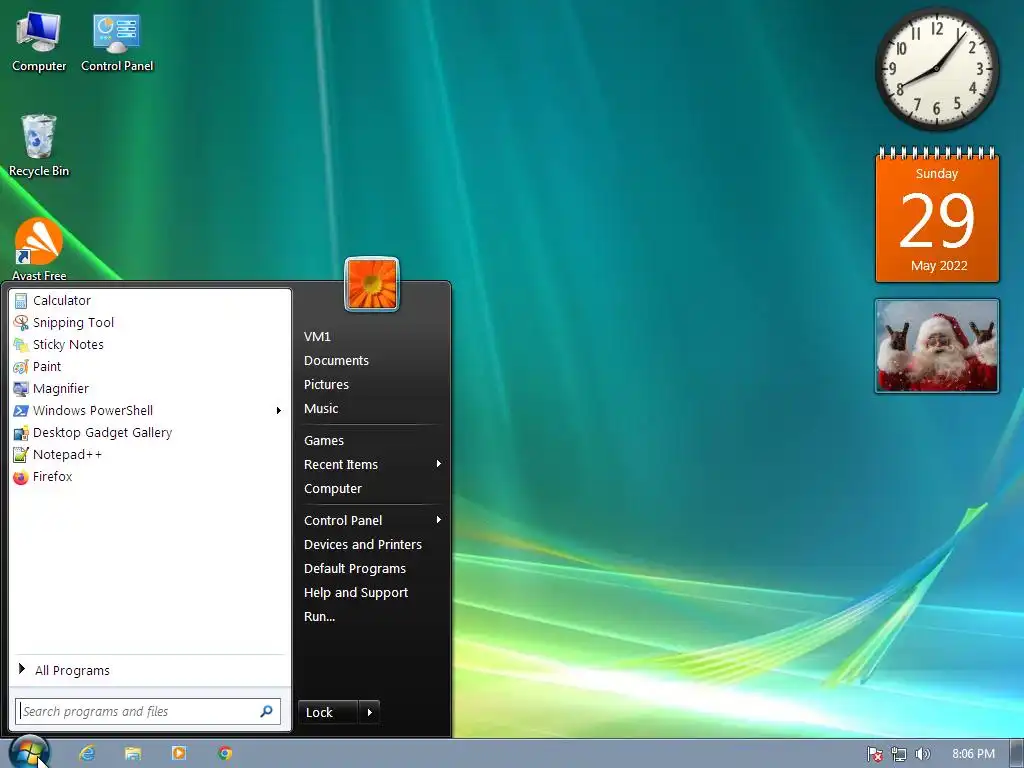Screen dimensions: 1024x768
Task: Open Internet Explorer from the taskbar
Action: click(87, 753)
